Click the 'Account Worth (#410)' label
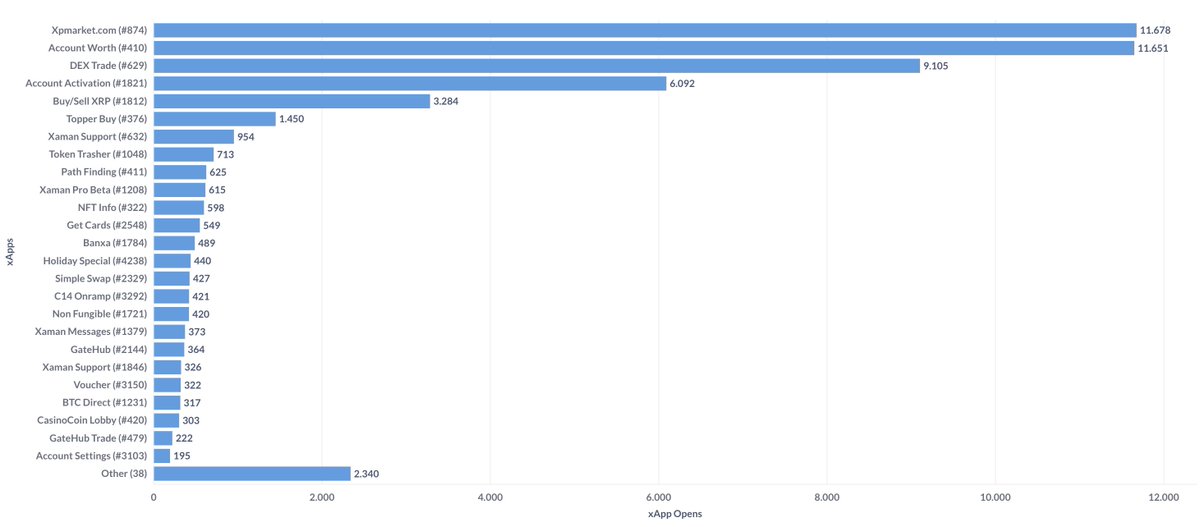 [x=98, y=48]
